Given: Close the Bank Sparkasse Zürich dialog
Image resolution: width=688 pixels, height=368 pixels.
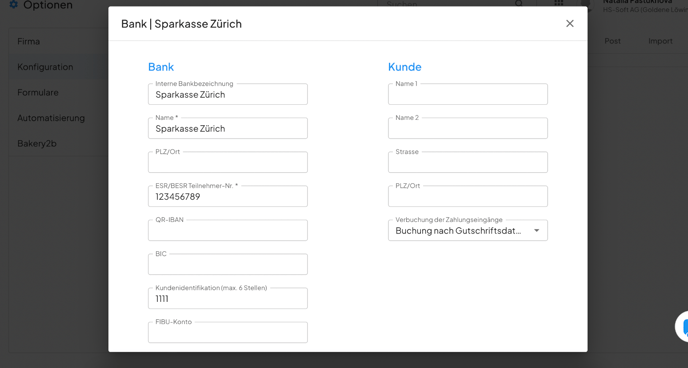Looking at the screenshot, I should (570, 24).
